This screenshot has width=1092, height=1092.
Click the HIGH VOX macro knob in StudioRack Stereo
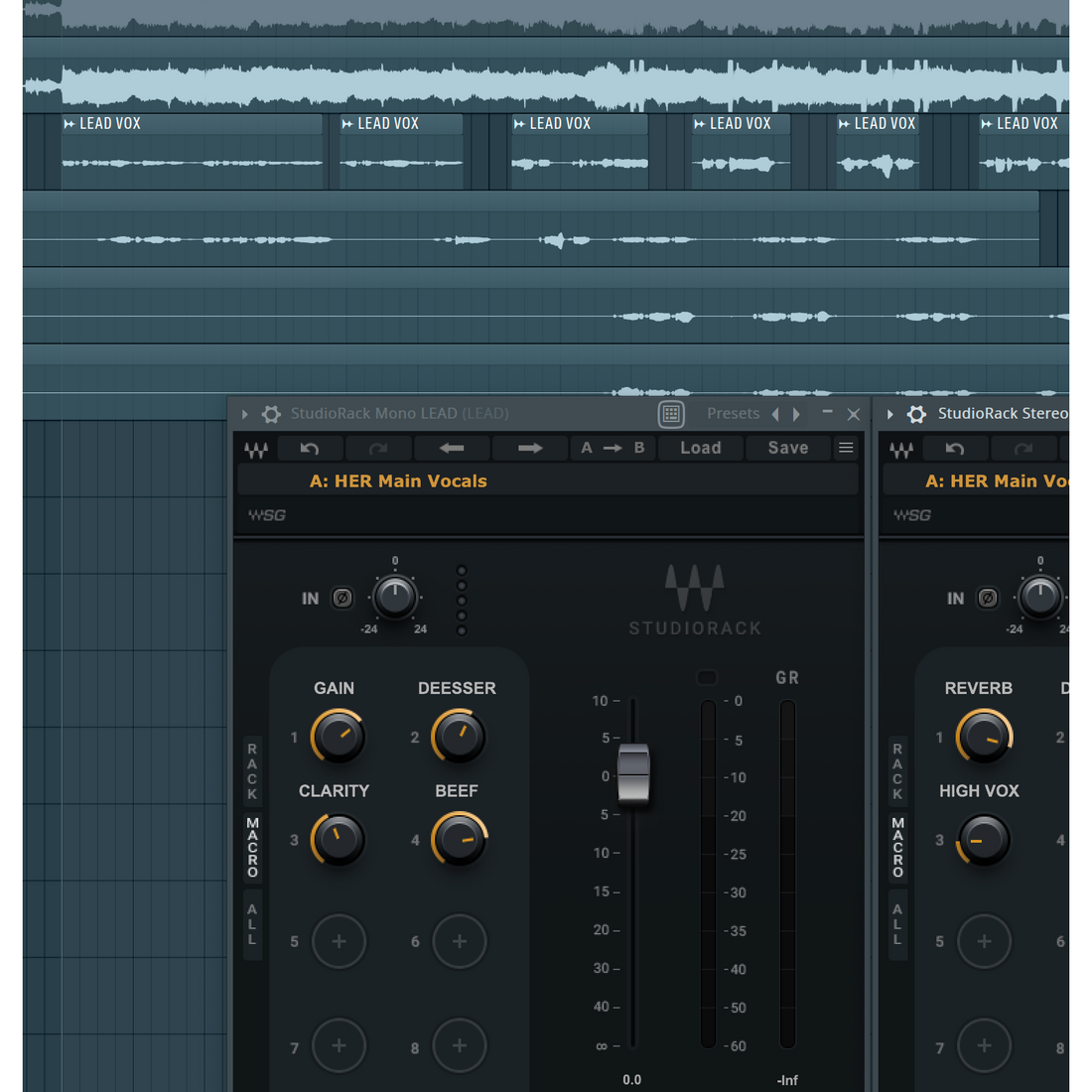coord(984,839)
